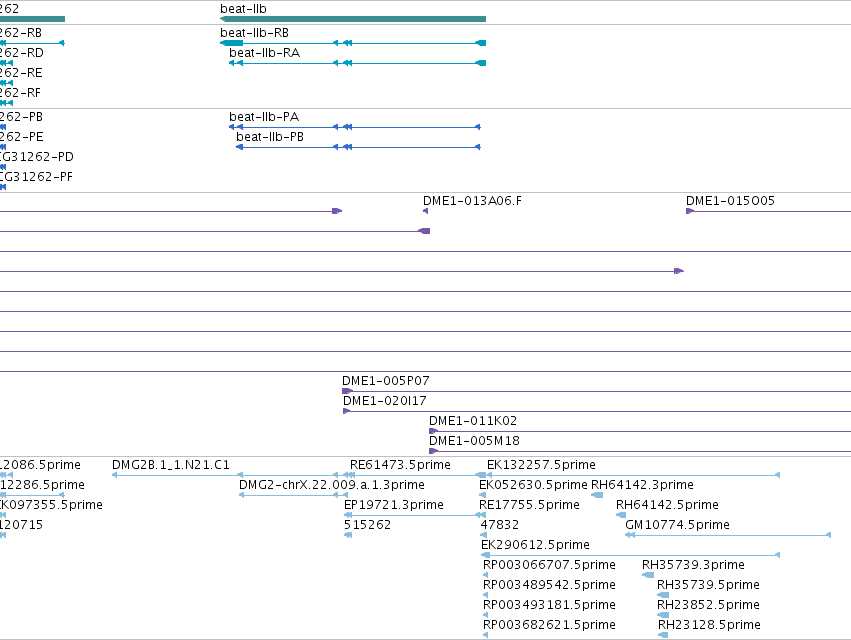
Task: Select the DME1-005M18 feature label
Action: click(474, 441)
